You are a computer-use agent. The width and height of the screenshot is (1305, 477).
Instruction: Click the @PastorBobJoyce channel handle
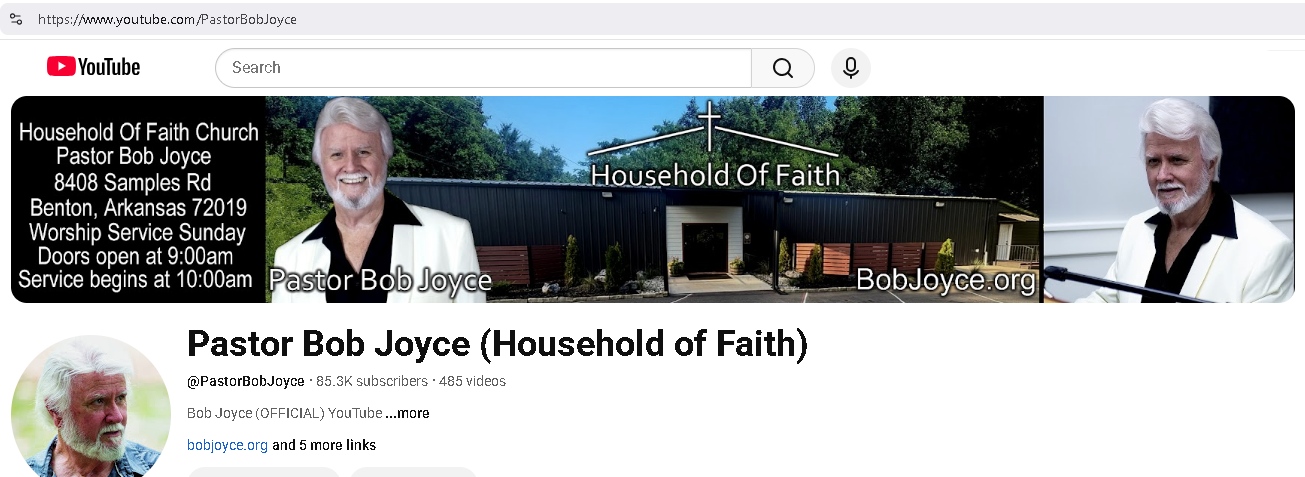[246, 381]
